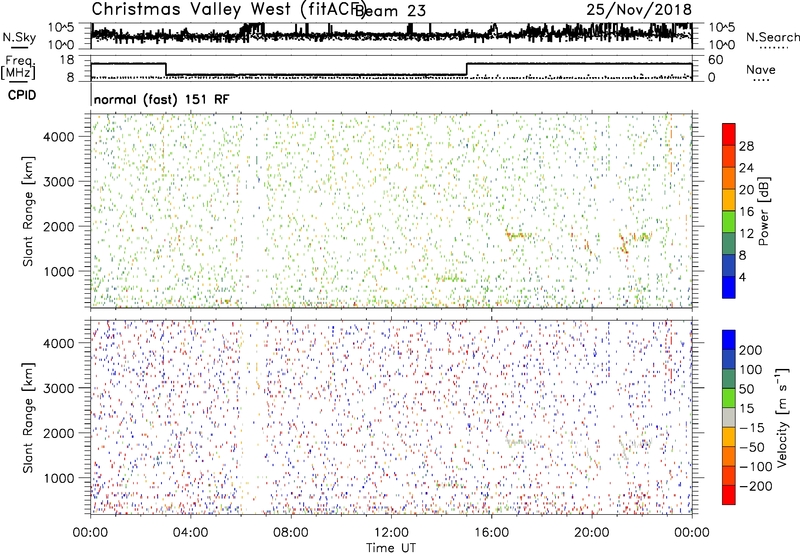
Task: Click the frequency step-up line at 15:00
Action: click(467, 69)
